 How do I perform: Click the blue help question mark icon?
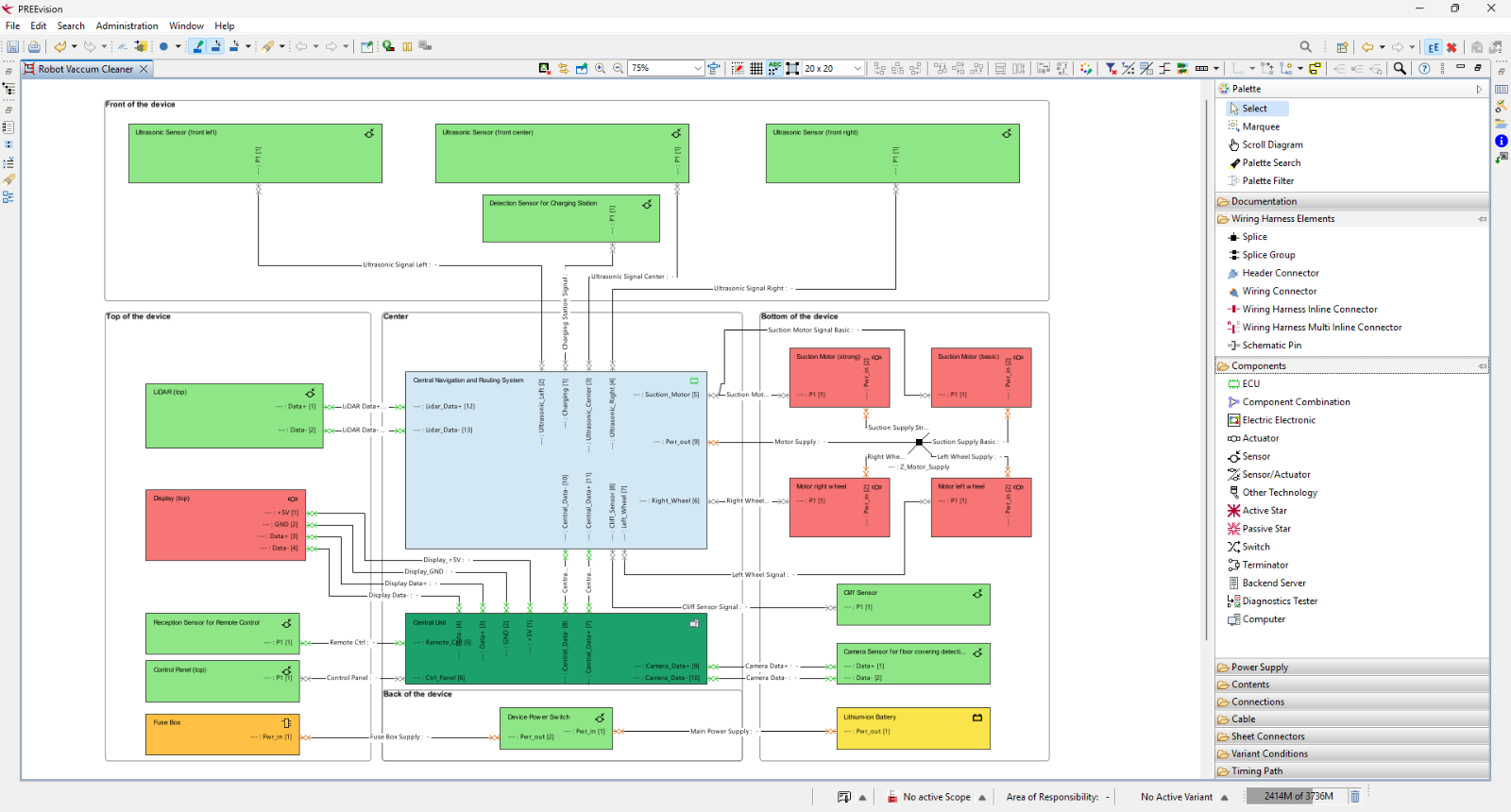point(1424,69)
